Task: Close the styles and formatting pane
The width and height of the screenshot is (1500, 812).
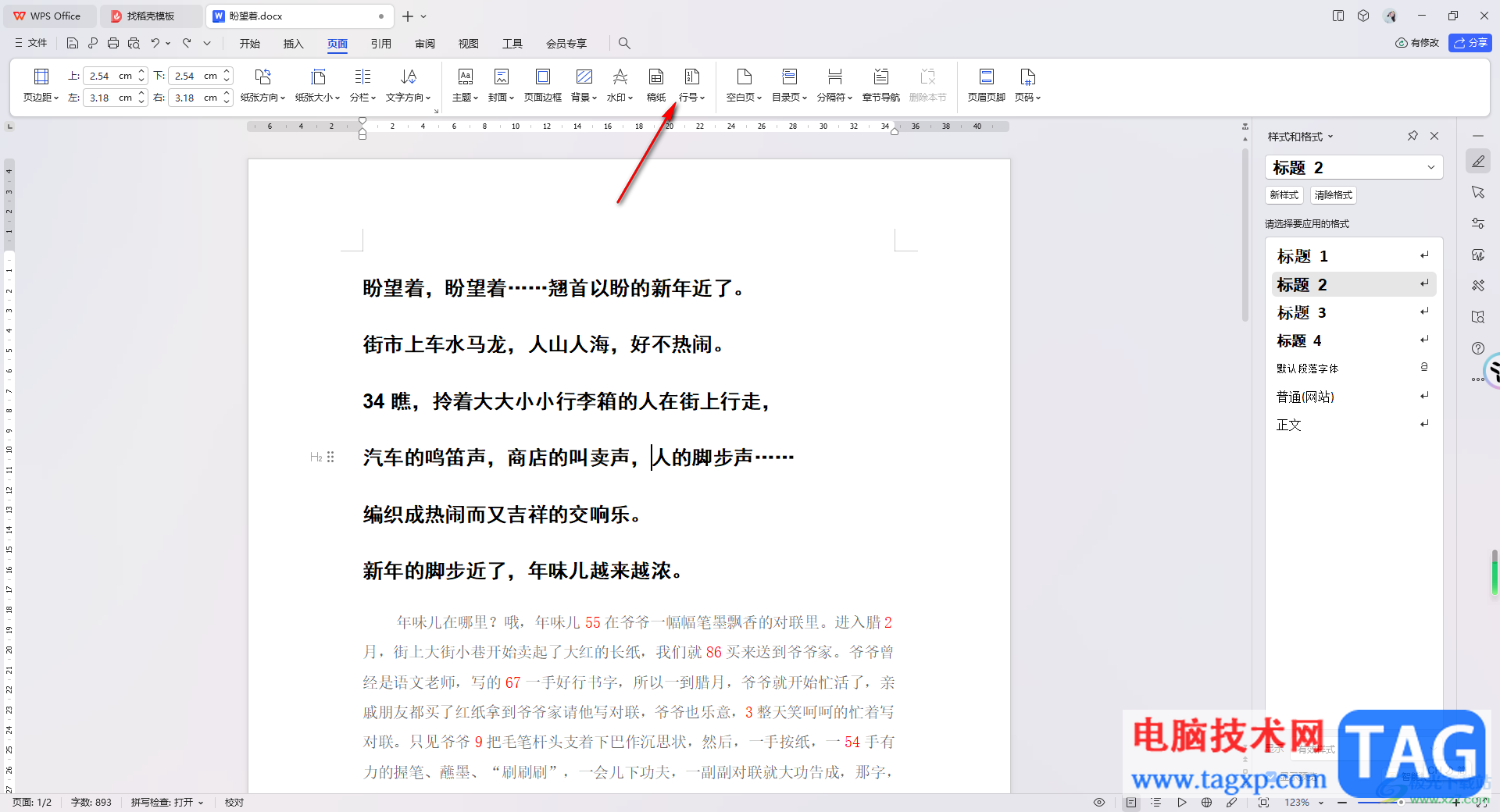Action: click(x=1434, y=136)
